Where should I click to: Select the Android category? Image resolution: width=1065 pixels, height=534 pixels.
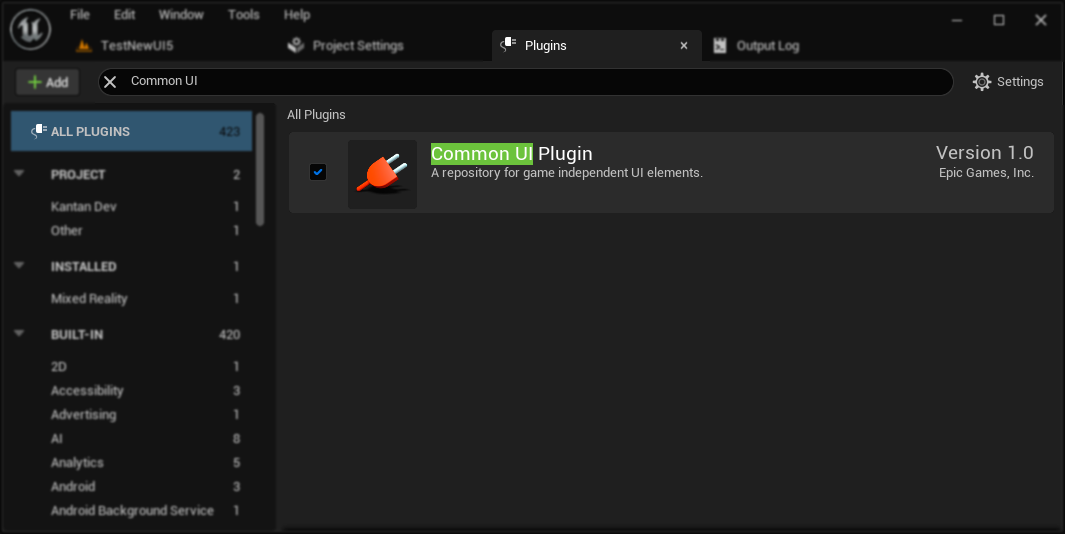tap(132, 486)
